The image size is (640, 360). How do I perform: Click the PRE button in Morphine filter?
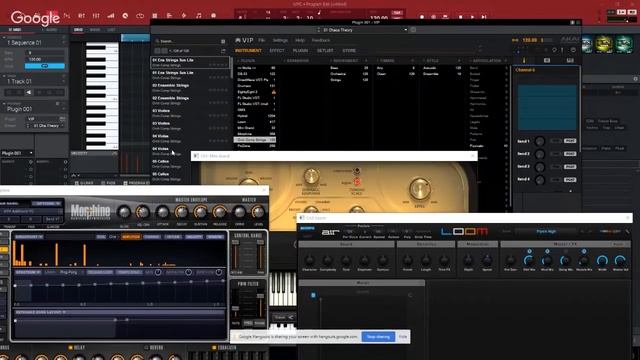(x=248, y=323)
